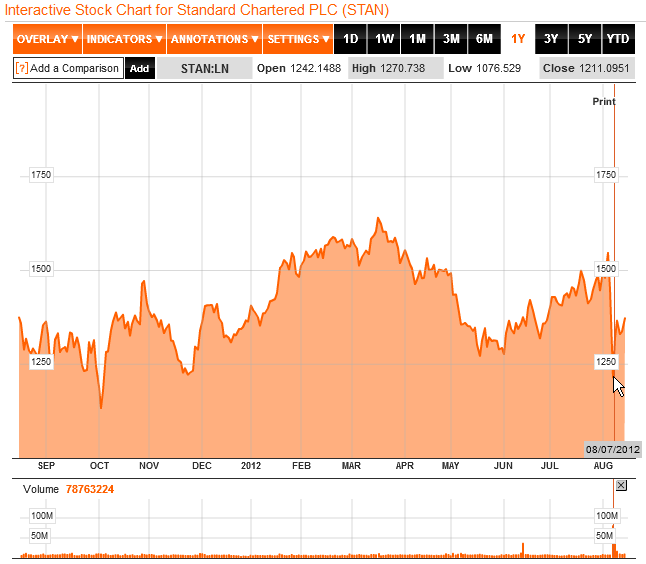Click the APR month label
Viewport: 646px width, 564px height.
405,466
